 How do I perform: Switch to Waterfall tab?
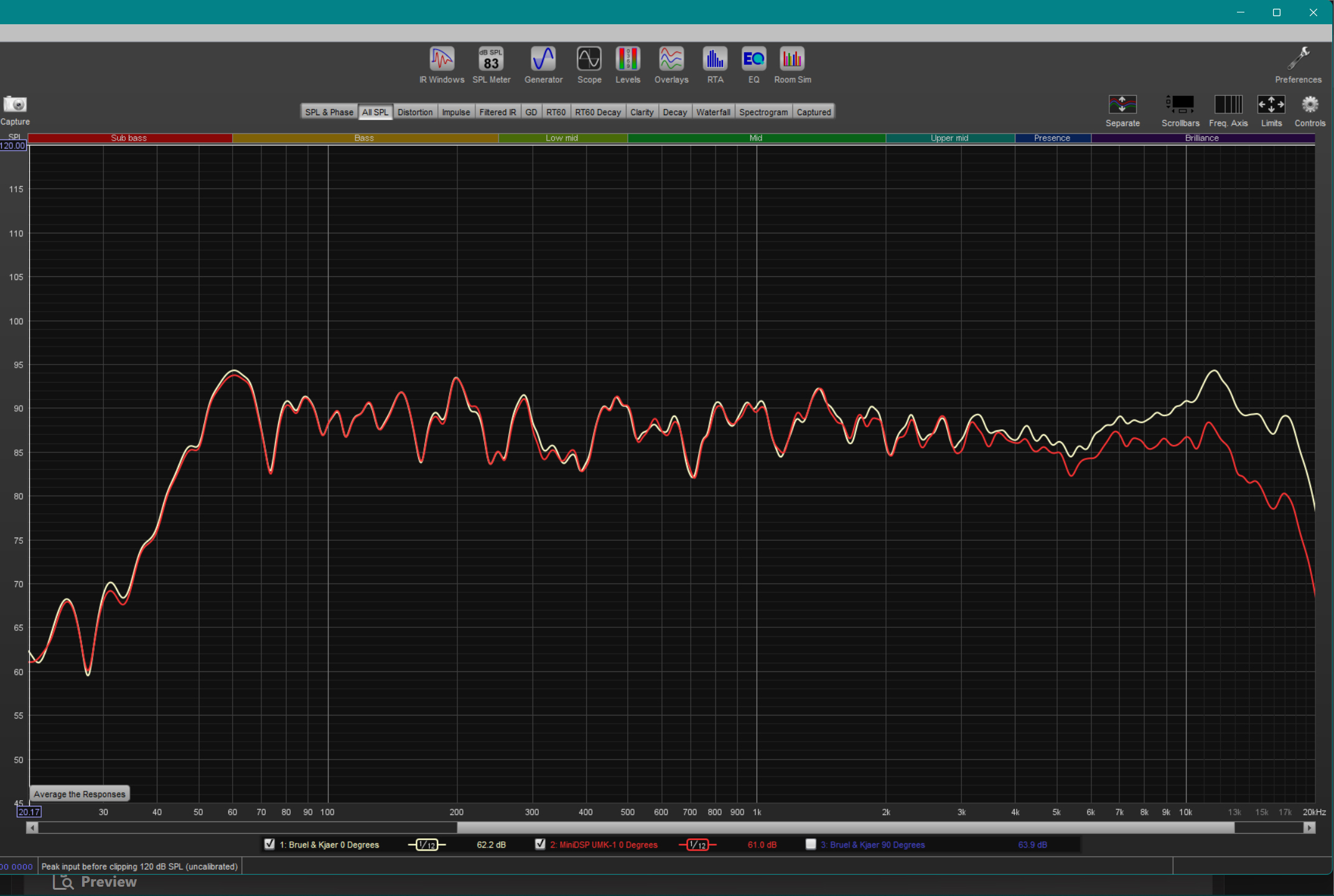(x=714, y=112)
